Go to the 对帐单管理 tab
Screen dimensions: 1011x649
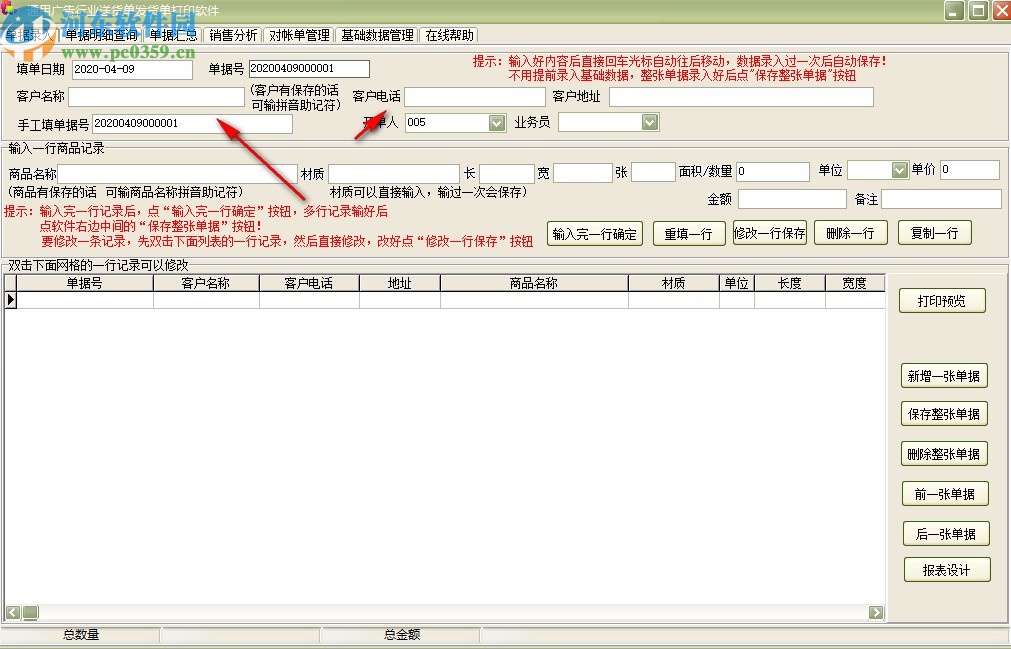[x=299, y=35]
